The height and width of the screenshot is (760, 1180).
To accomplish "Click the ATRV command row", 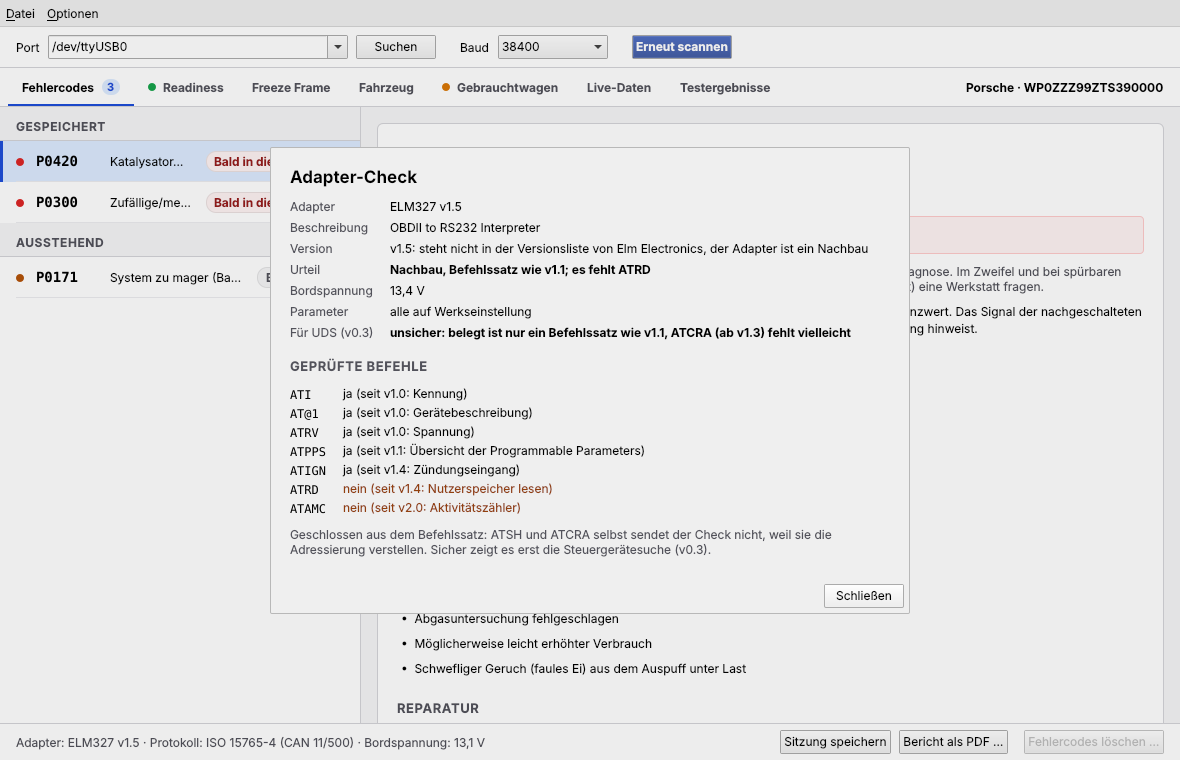I will click(x=382, y=431).
